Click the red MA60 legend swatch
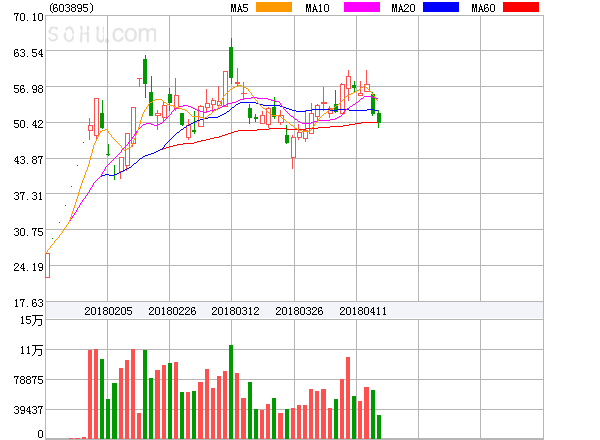Screen dimensions: 600x440 pos(521,7)
